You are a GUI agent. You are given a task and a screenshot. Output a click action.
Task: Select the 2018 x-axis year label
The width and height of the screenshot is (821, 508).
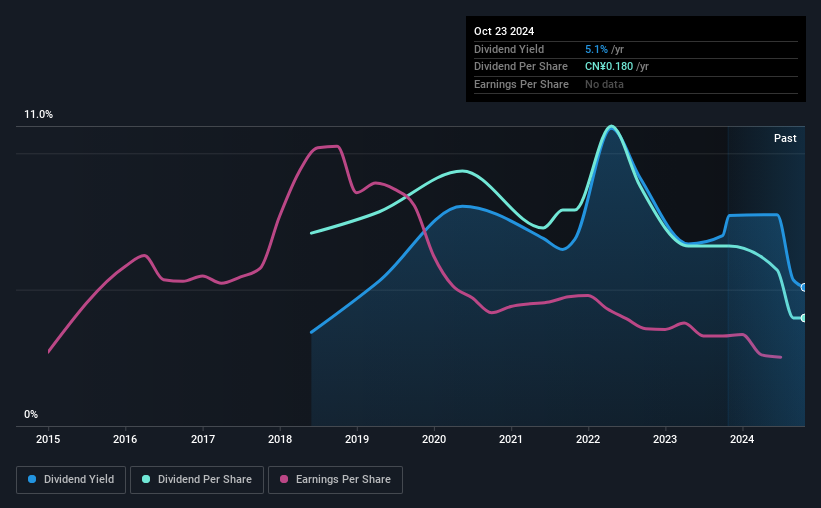[280, 439]
